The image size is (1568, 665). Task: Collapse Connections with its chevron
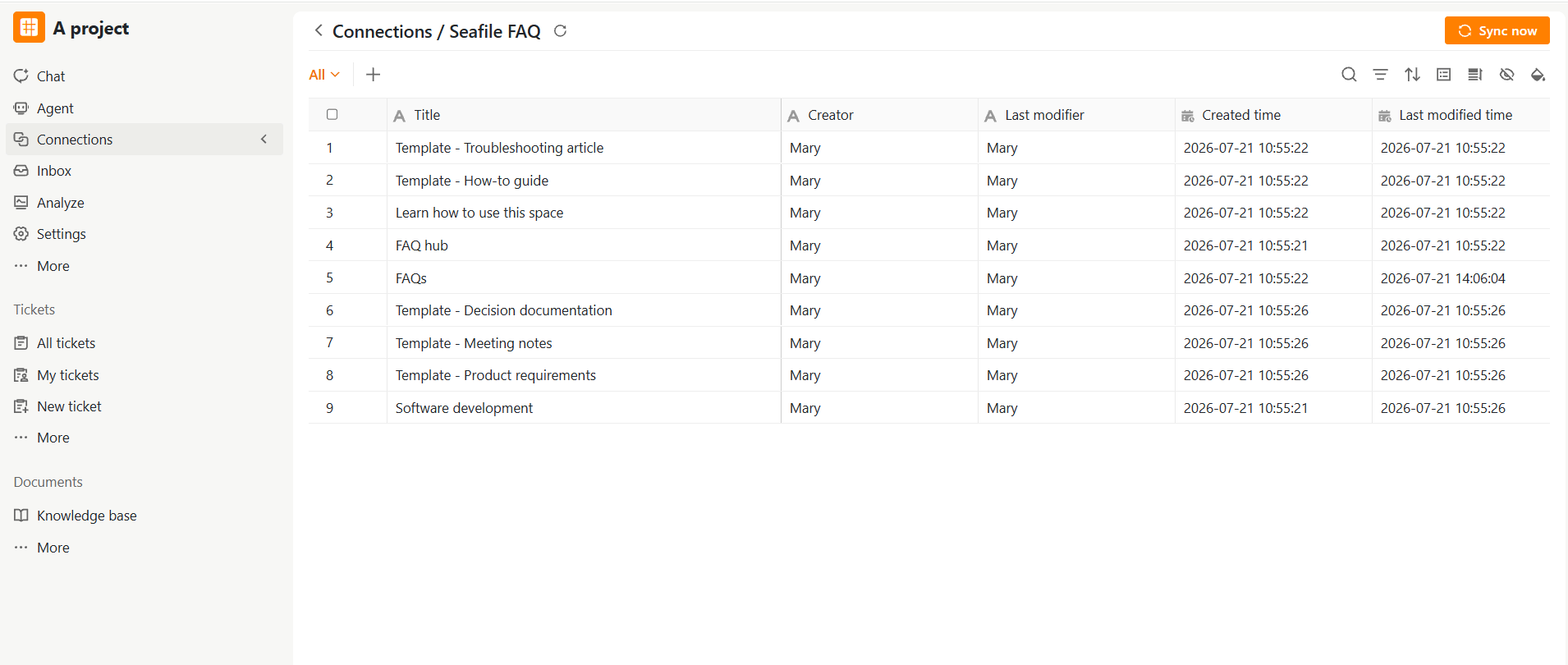coord(264,140)
